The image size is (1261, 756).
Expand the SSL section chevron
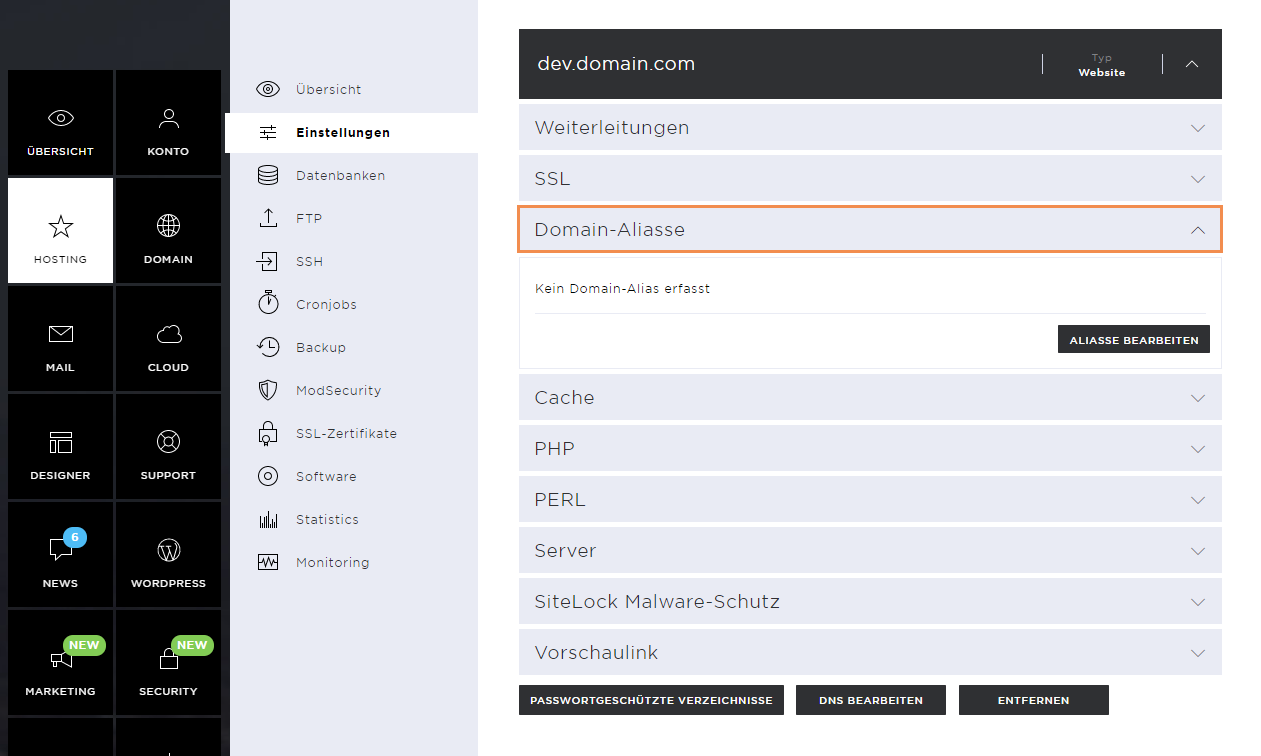[1198, 180]
